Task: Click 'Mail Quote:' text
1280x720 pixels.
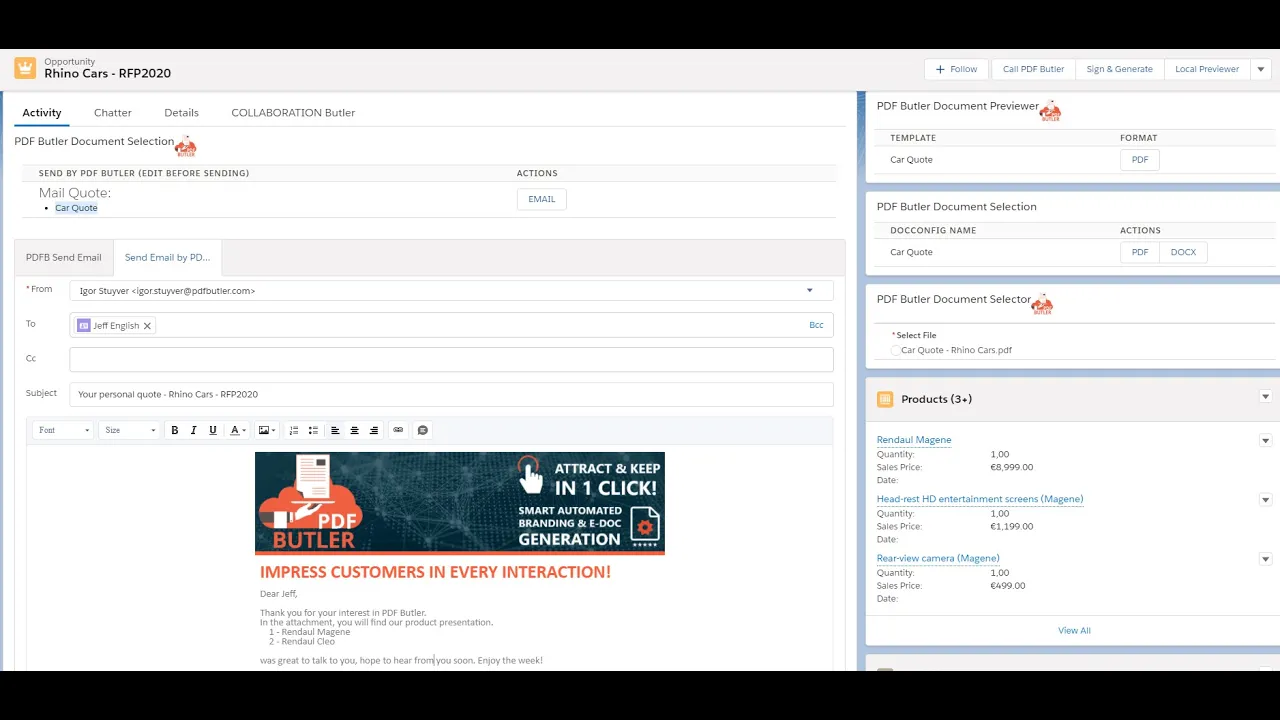Action: click(x=75, y=193)
